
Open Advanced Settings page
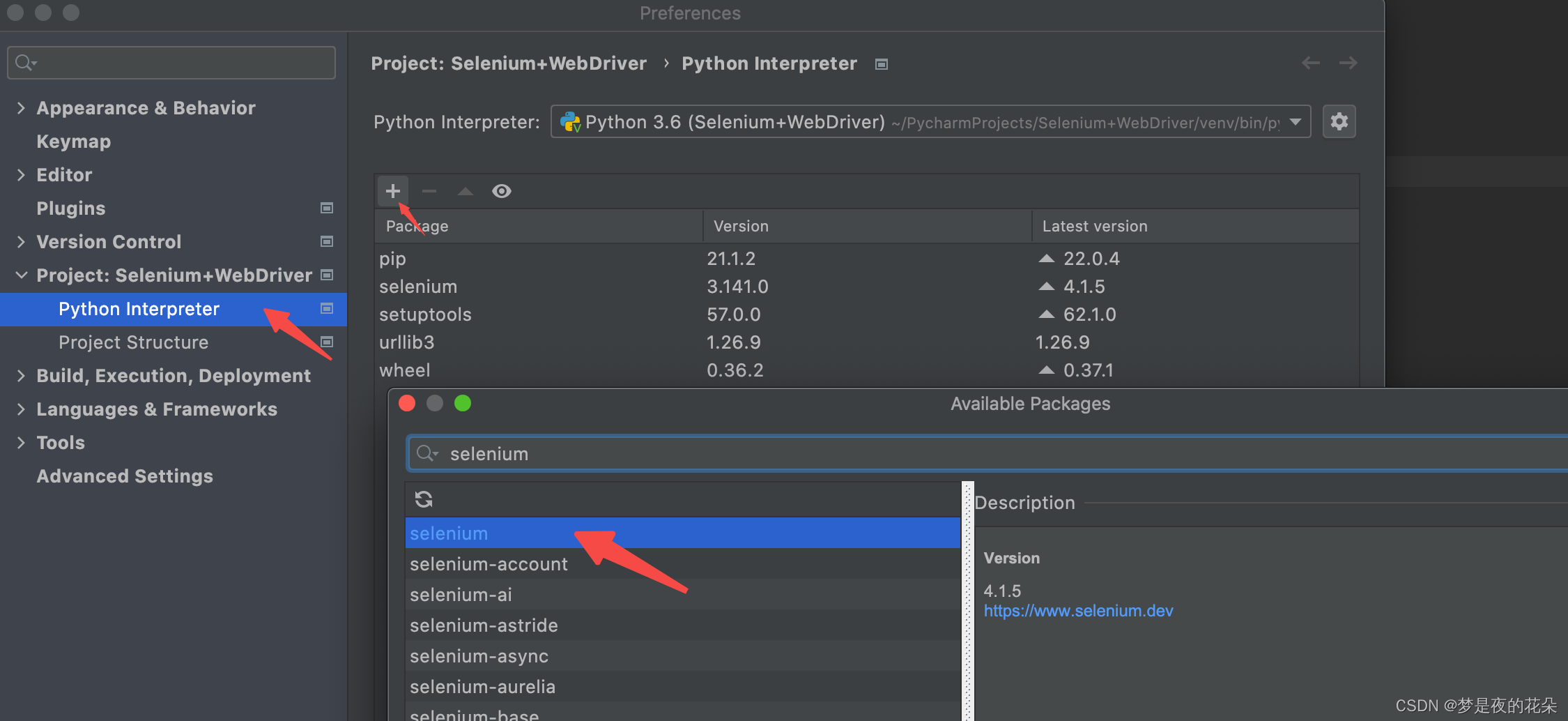pos(125,476)
